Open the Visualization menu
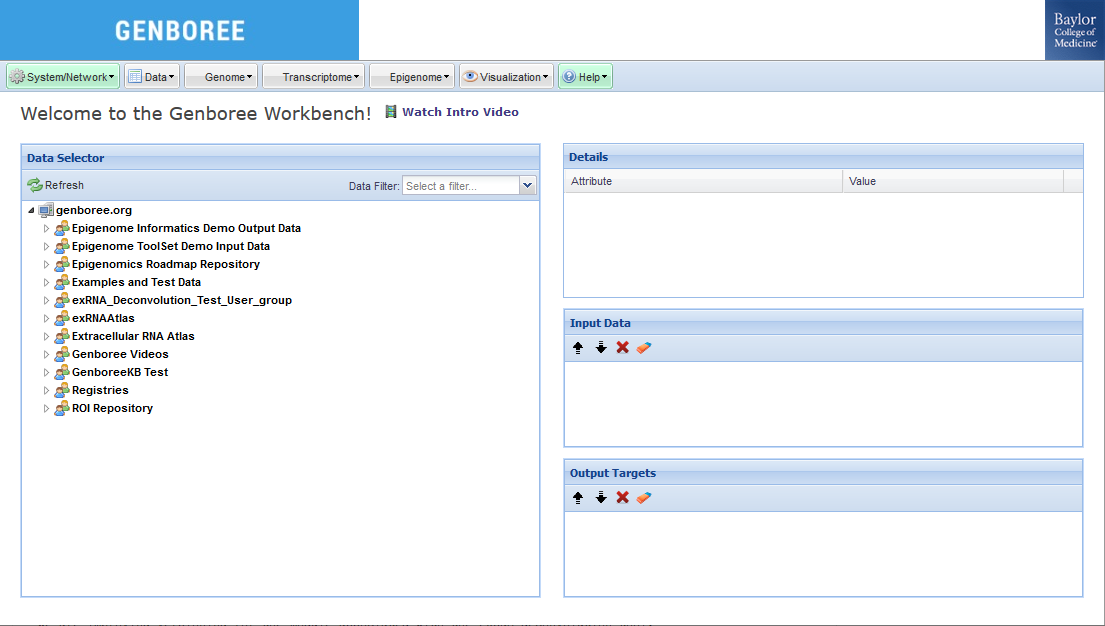 click(506, 77)
